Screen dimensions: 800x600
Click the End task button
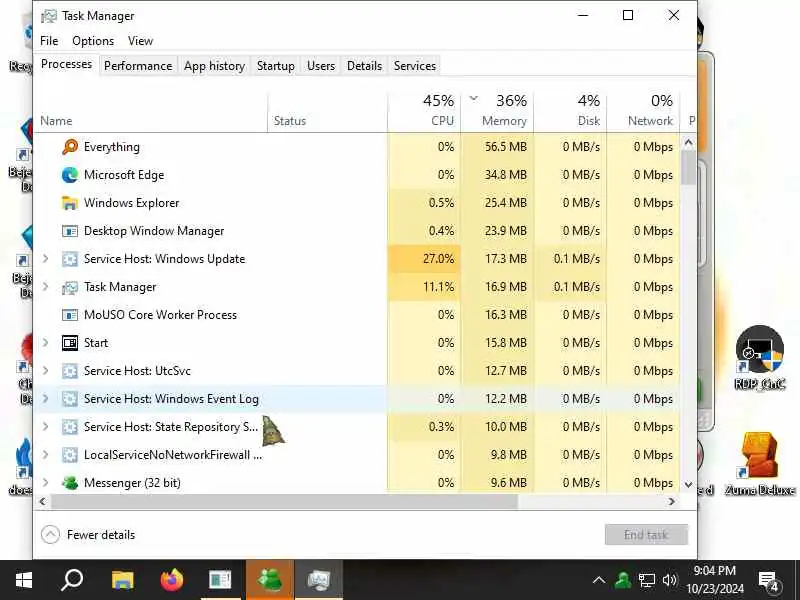(646, 535)
